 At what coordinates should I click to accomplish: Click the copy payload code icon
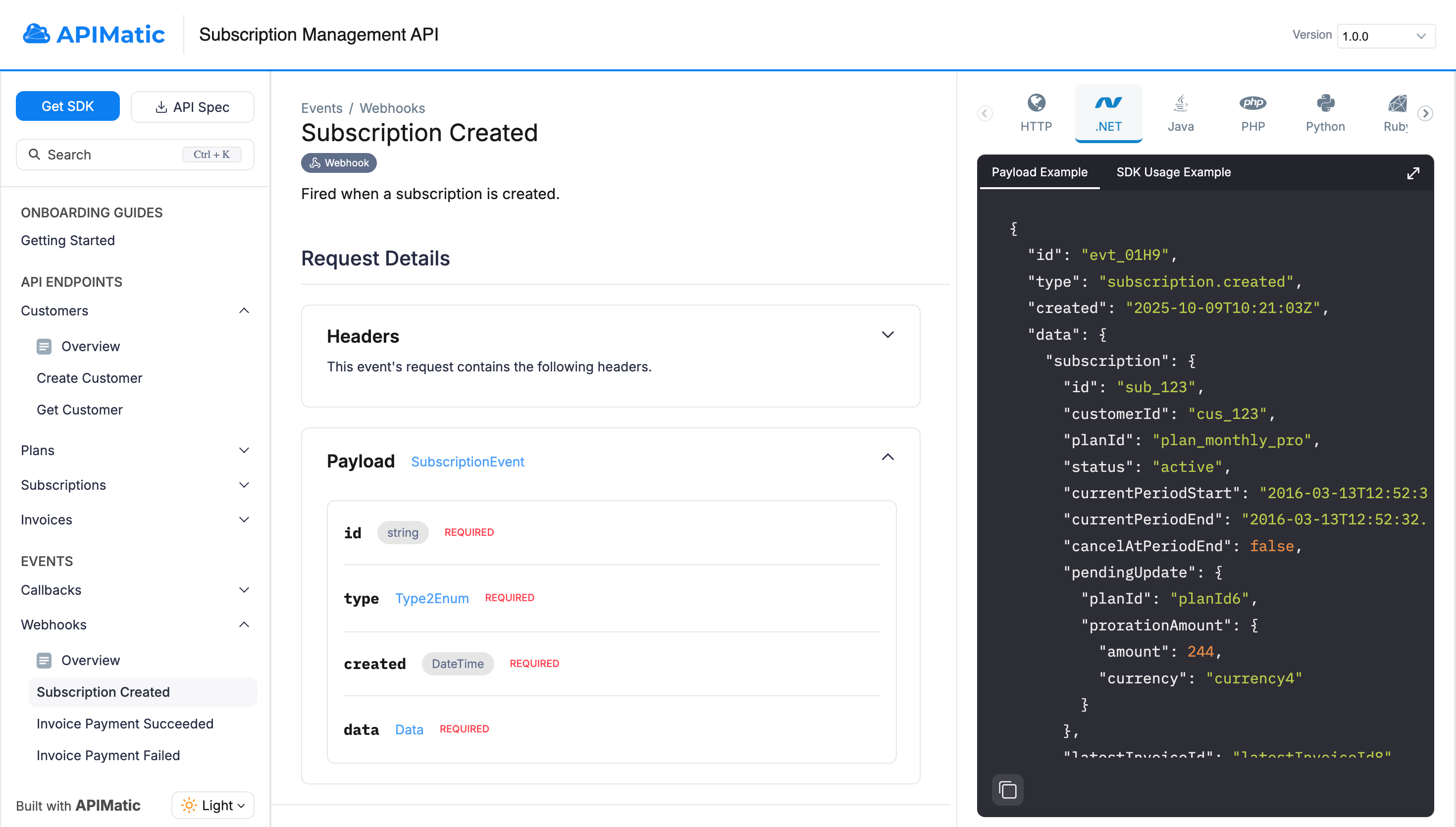pos(1007,789)
